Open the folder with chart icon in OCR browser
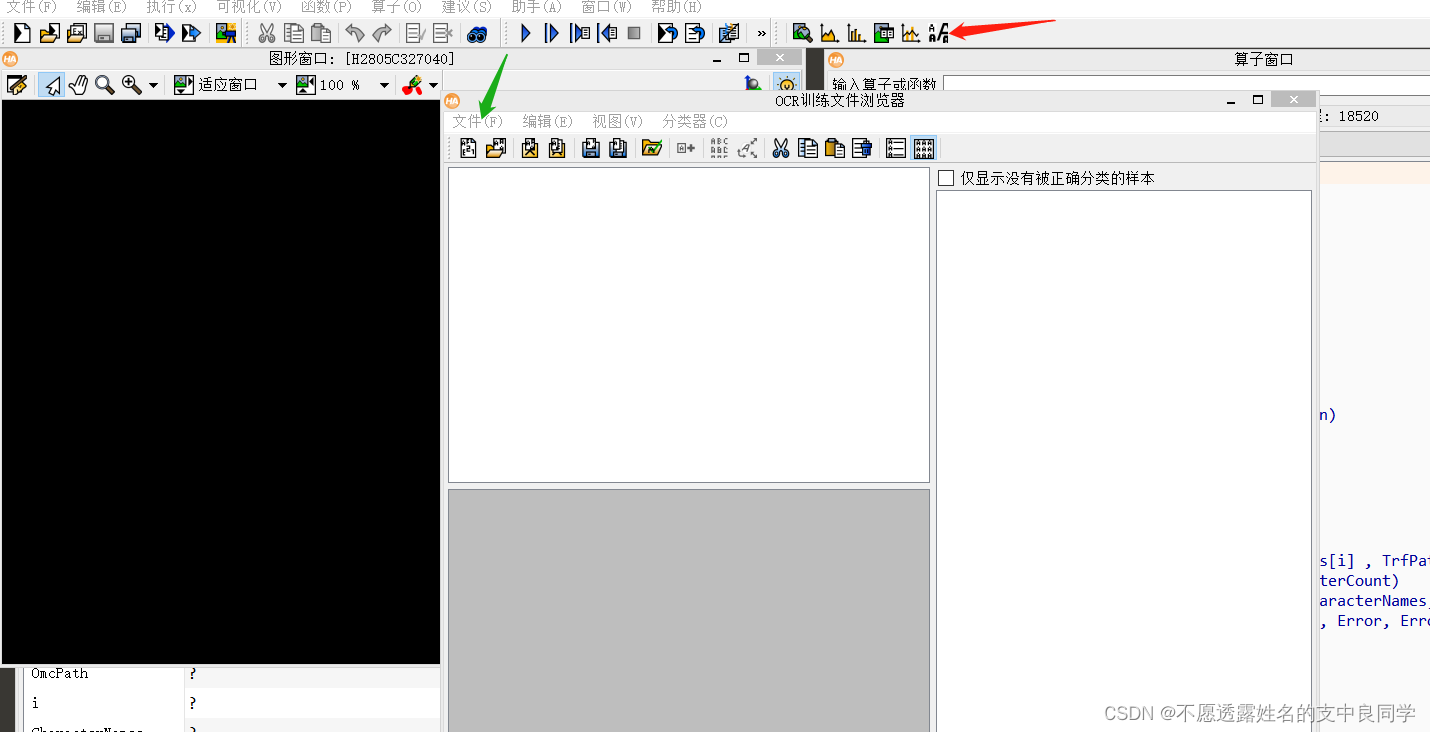The width and height of the screenshot is (1430, 732). tap(652, 148)
